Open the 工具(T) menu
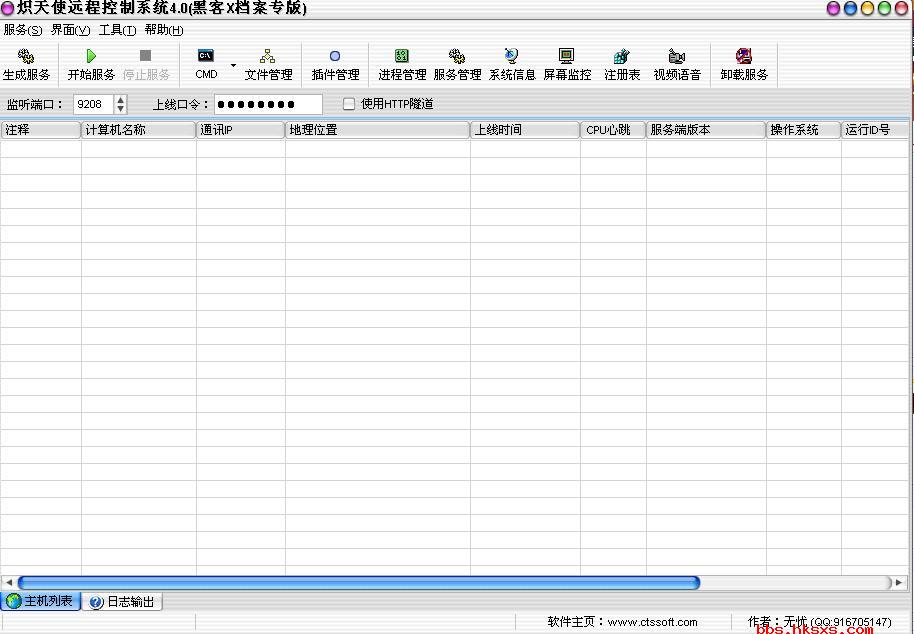The width and height of the screenshot is (914, 634). click(x=117, y=30)
